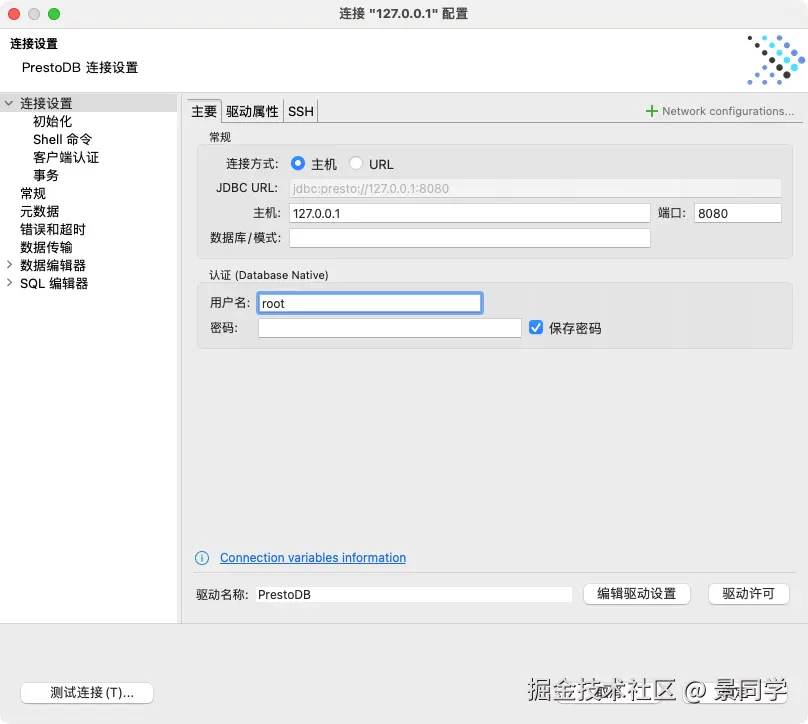Open Network configurations link

(728, 111)
